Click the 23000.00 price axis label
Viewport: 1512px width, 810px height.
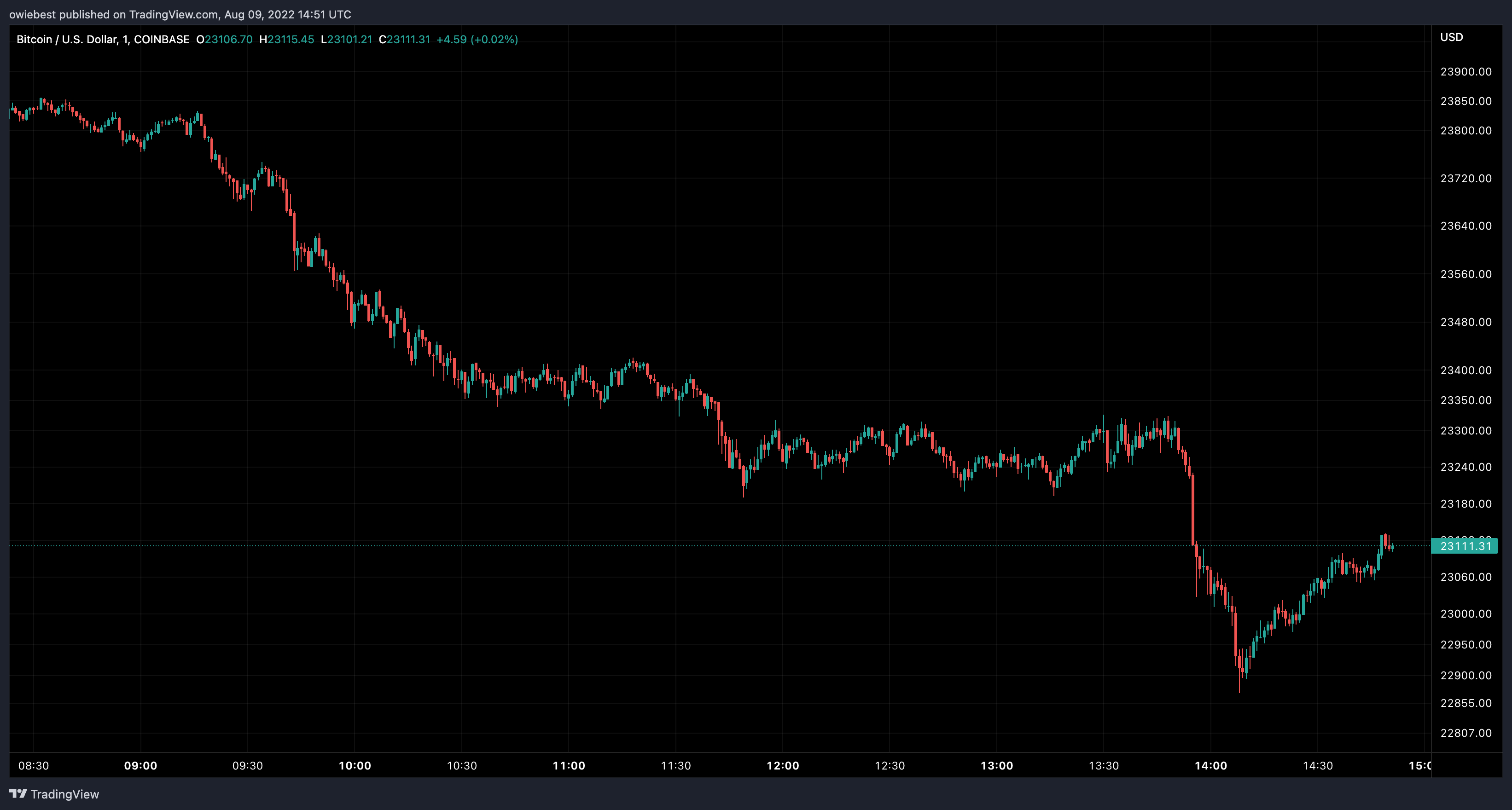1465,613
